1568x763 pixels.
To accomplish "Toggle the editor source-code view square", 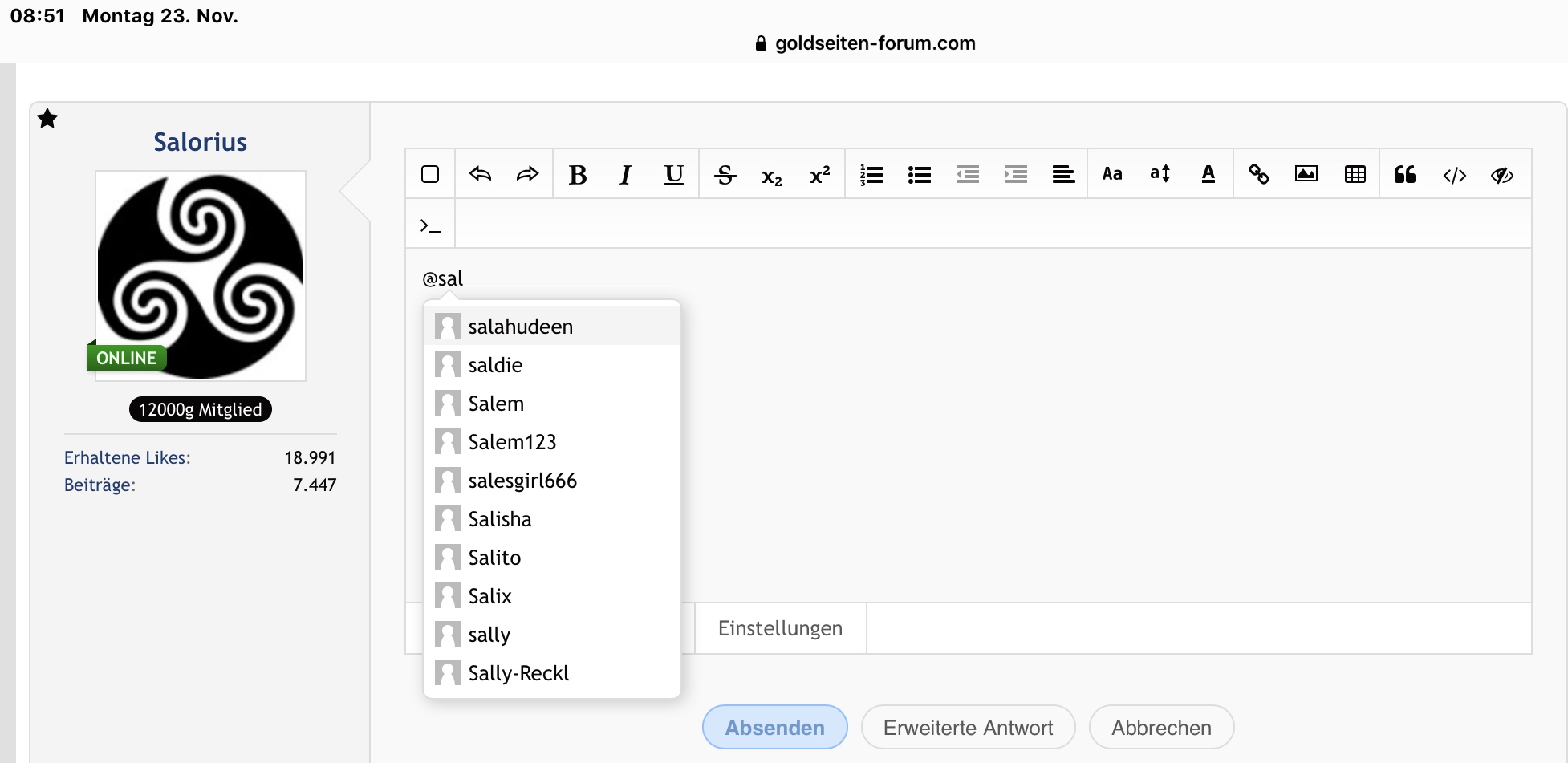I will [x=430, y=174].
